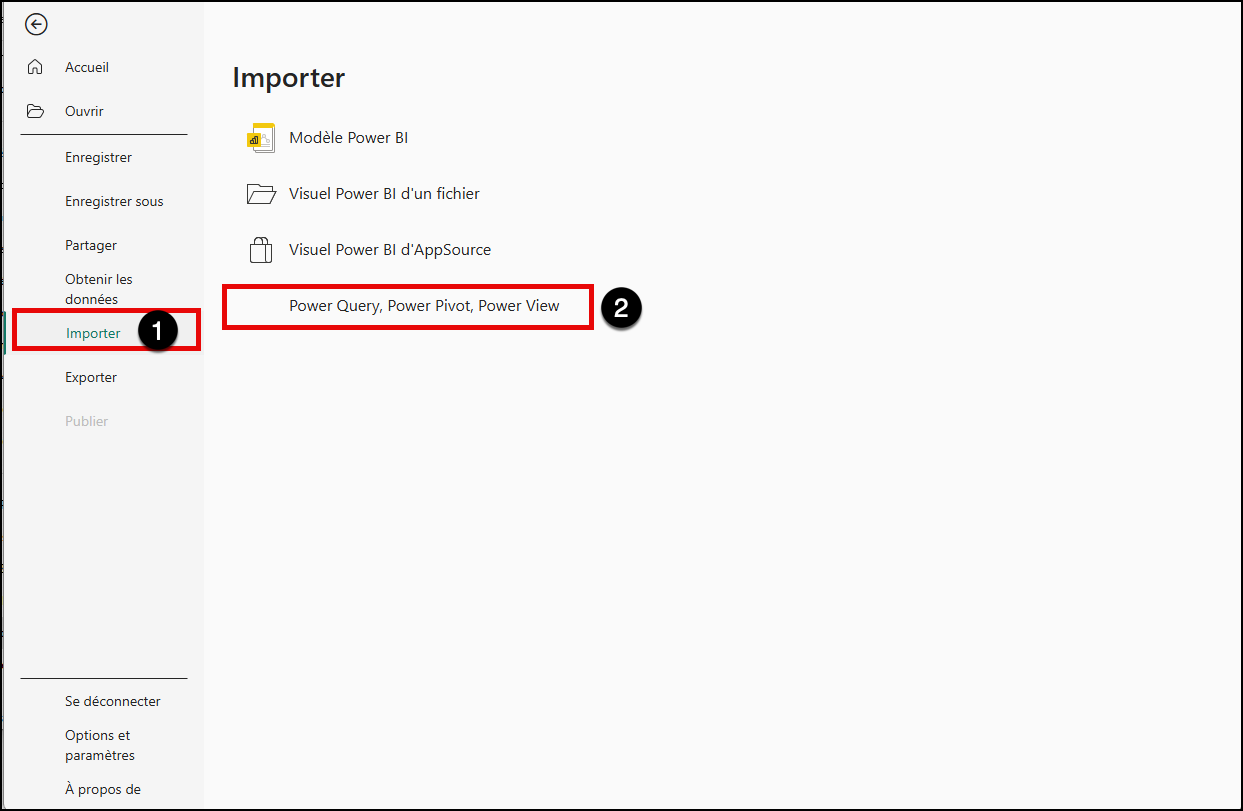Open the Exporter menu item
The width and height of the screenshot is (1243, 811).
pos(91,377)
